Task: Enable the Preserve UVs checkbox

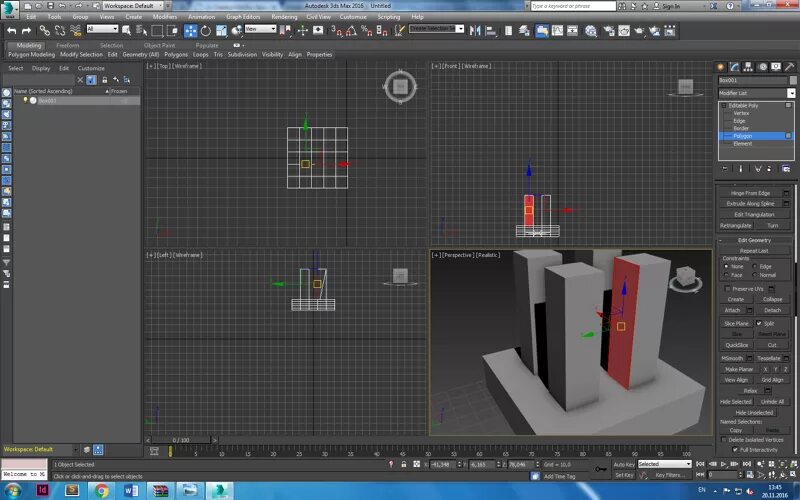Action: 728,289
